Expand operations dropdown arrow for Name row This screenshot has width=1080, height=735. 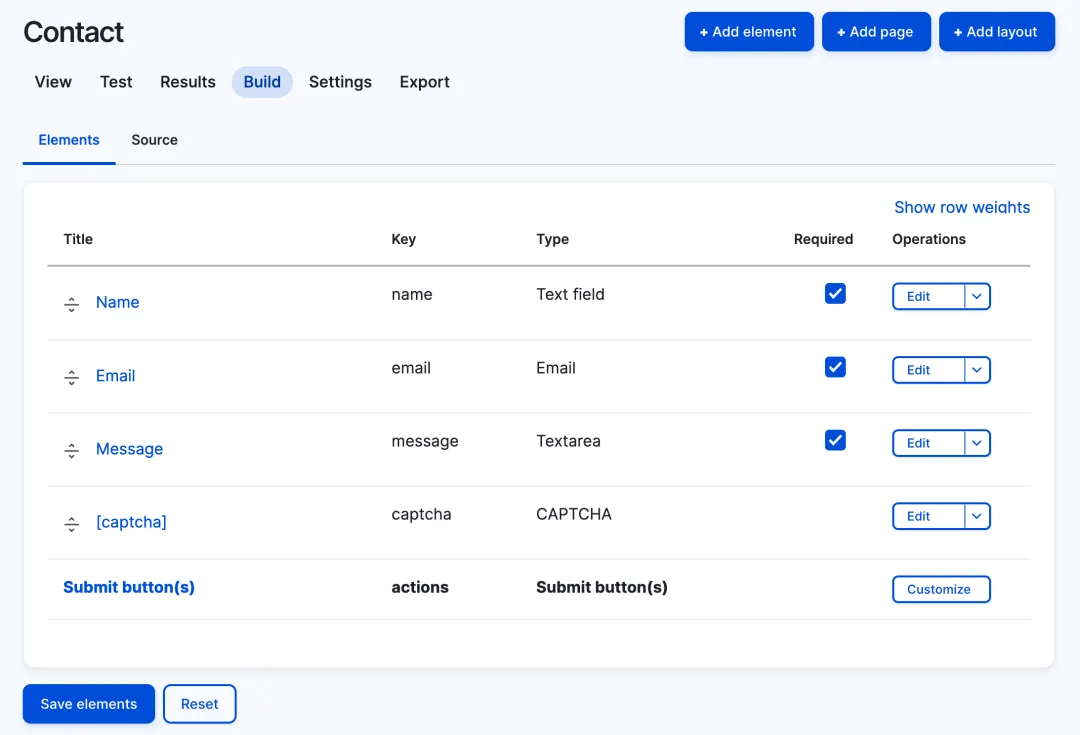click(977, 296)
